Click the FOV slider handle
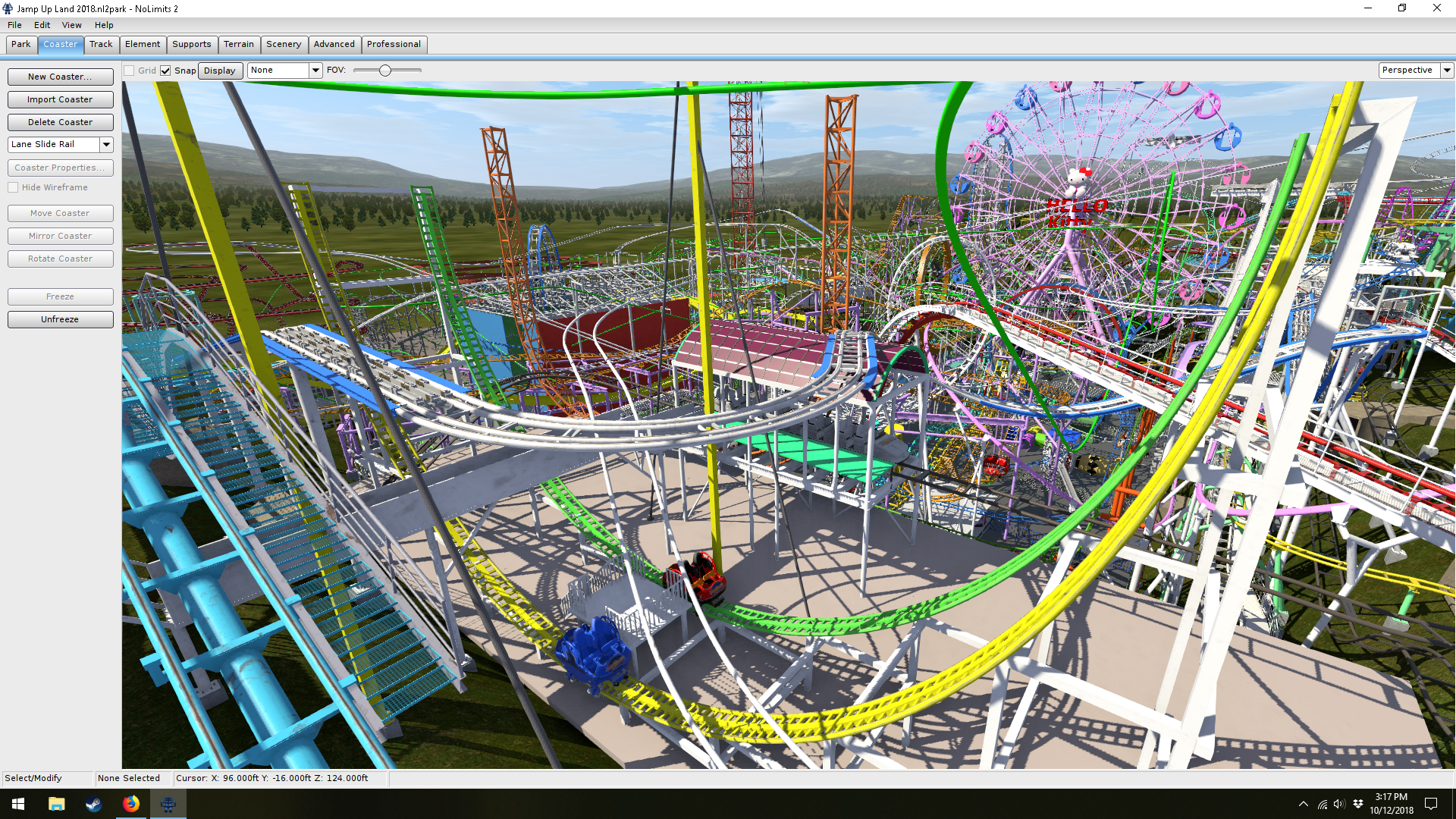 point(385,71)
